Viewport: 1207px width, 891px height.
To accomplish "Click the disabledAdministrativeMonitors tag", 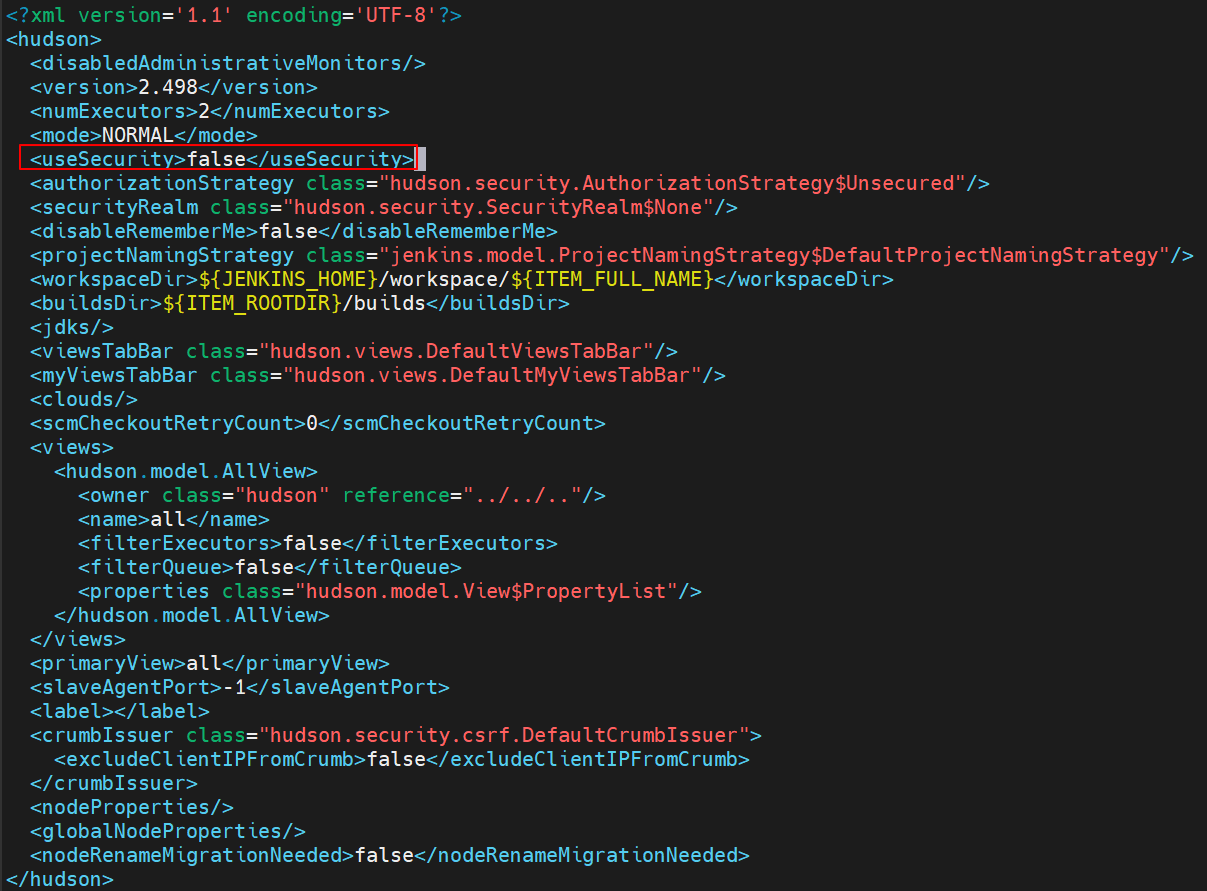I will click(228, 63).
